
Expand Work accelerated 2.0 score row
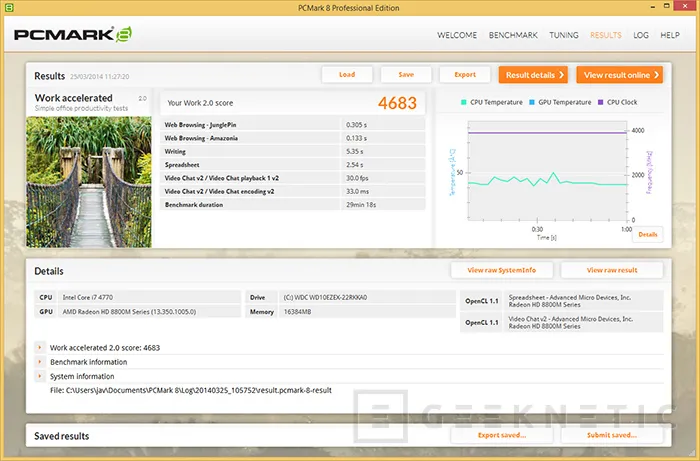pos(40,347)
